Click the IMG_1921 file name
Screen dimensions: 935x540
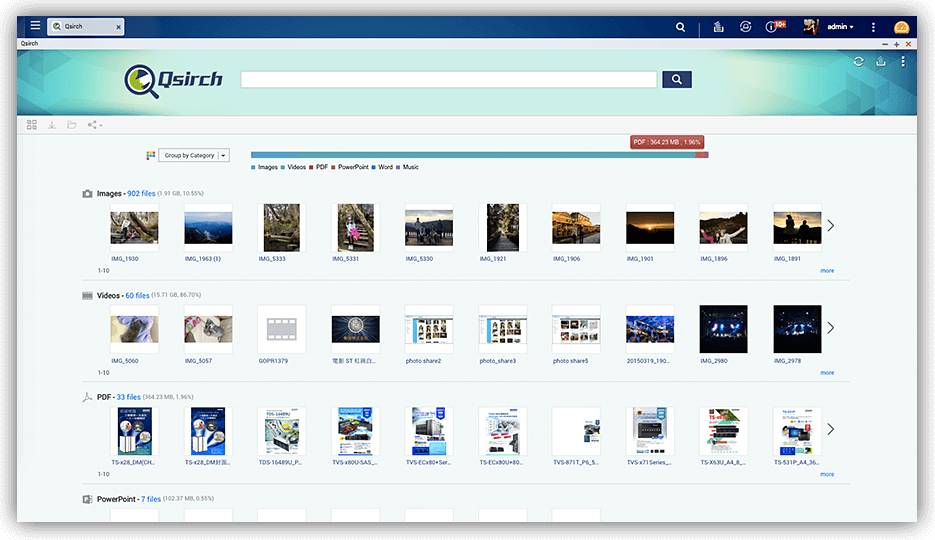point(493,259)
